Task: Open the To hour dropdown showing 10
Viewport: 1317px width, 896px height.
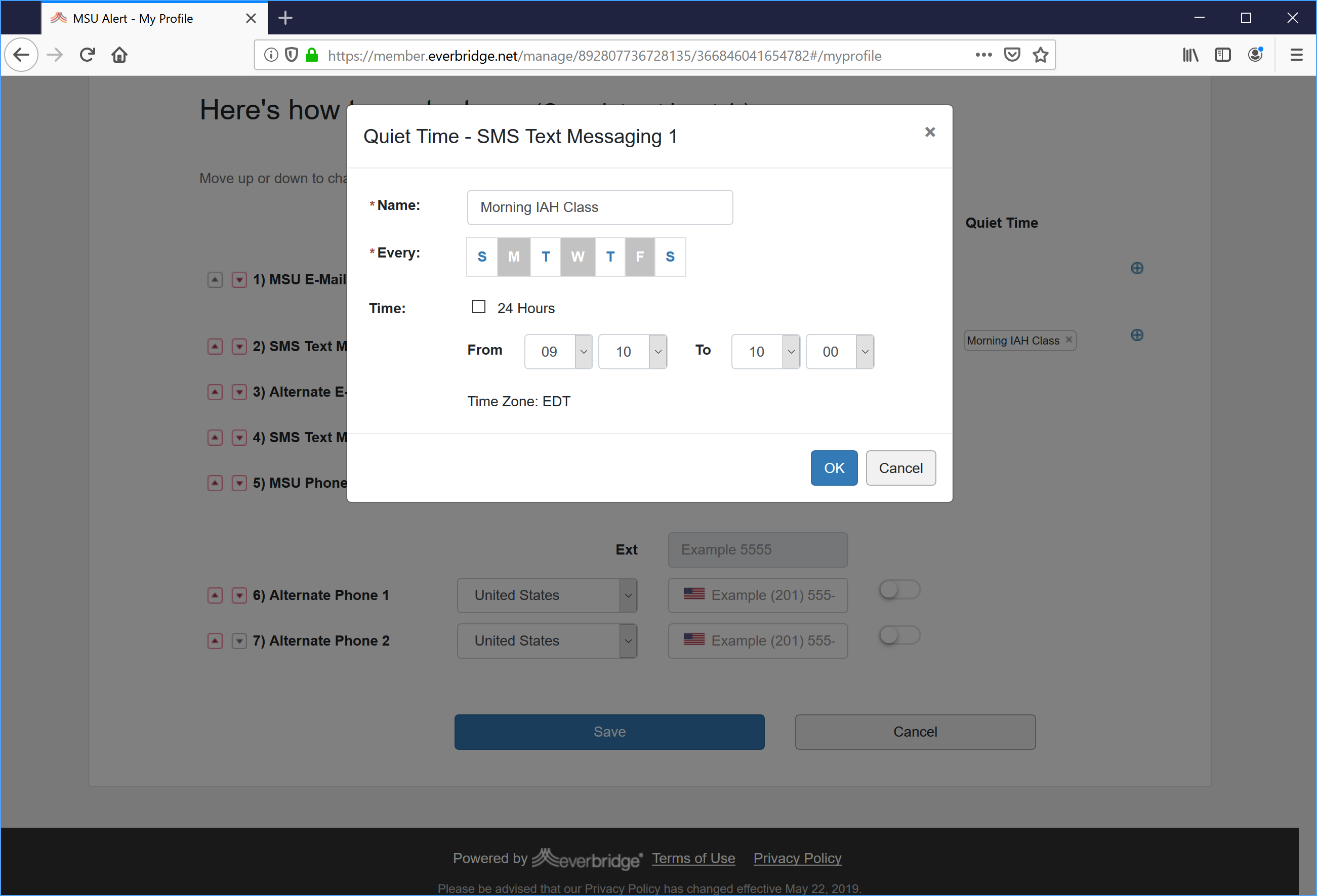Action: click(x=766, y=352)
